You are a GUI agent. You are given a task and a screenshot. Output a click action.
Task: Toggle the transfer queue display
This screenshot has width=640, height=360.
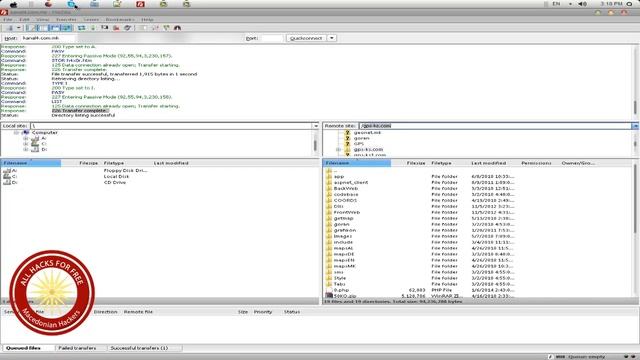tap(66, 28)
